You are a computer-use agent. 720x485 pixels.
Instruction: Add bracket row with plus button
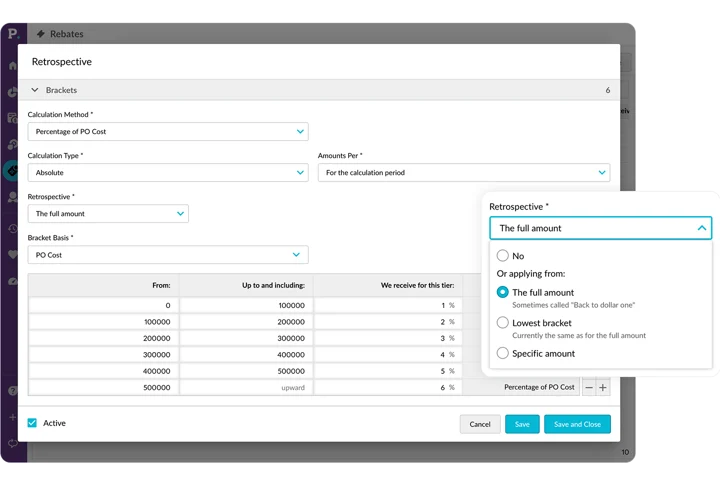pyautogui.click(x=603, y=388)
